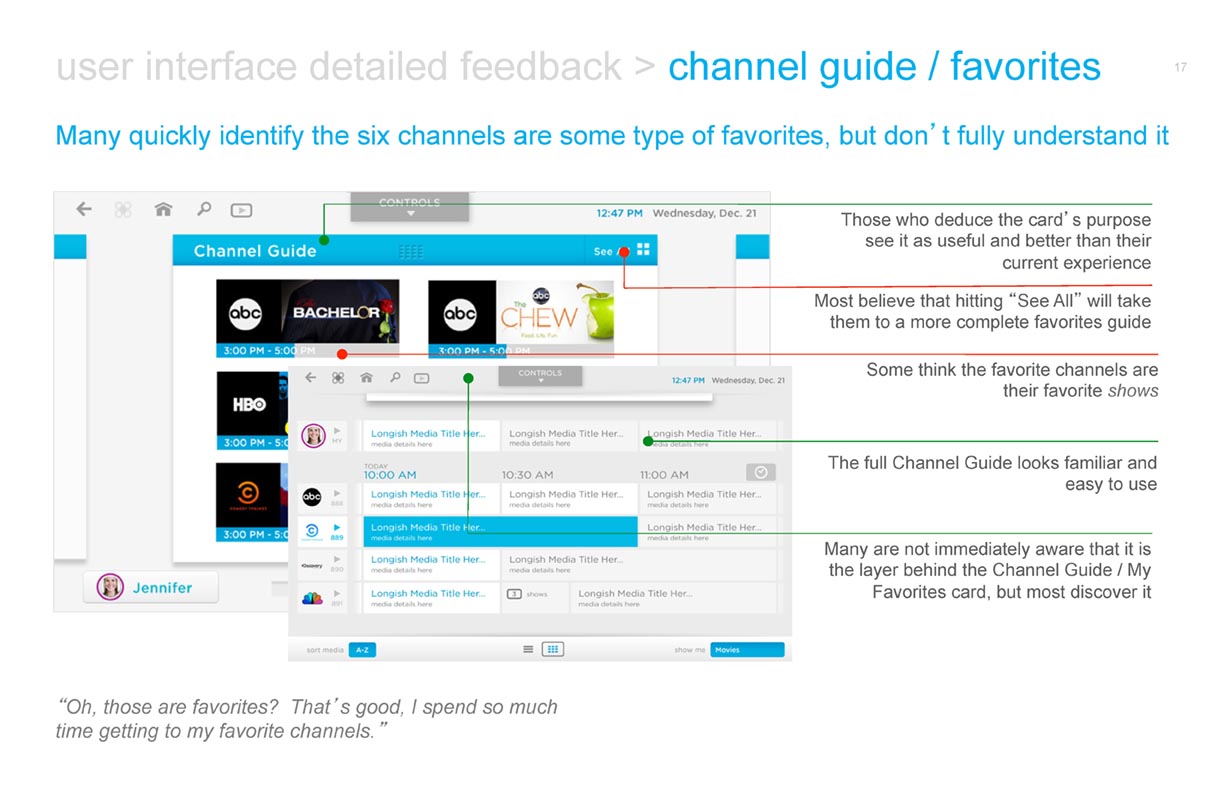Click the search magnifier in the front guide window

[395, 377]
